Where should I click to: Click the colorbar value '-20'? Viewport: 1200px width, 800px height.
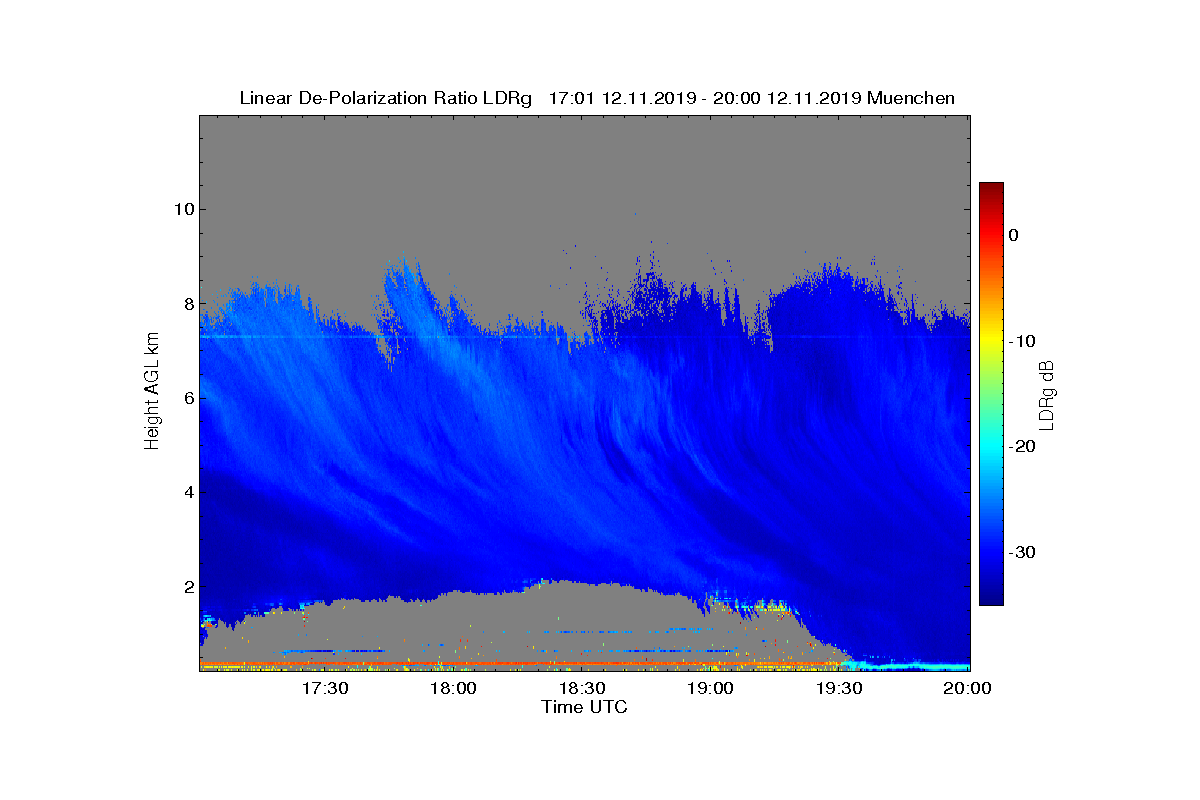coord(1020,447)
